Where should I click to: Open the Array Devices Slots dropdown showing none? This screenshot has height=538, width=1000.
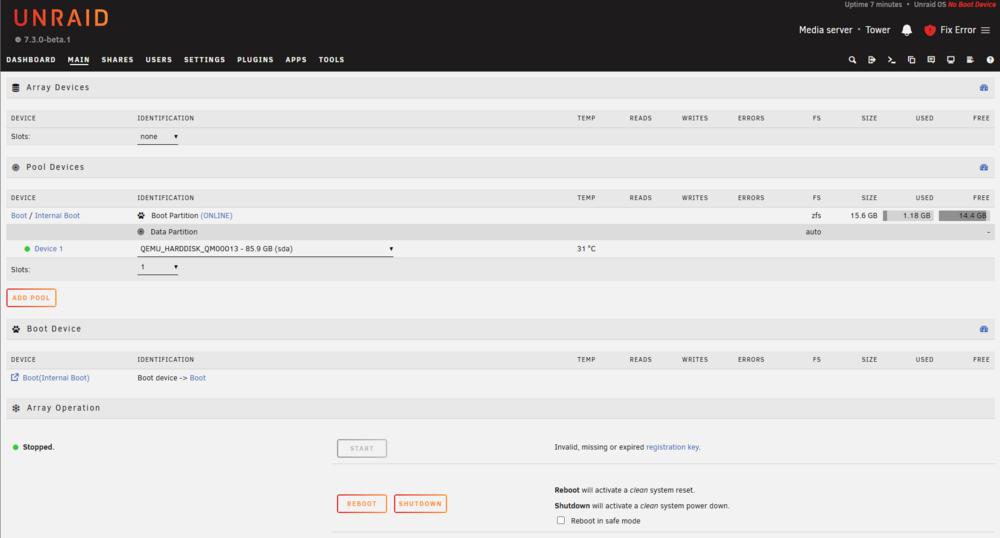(x=158, y=137)
